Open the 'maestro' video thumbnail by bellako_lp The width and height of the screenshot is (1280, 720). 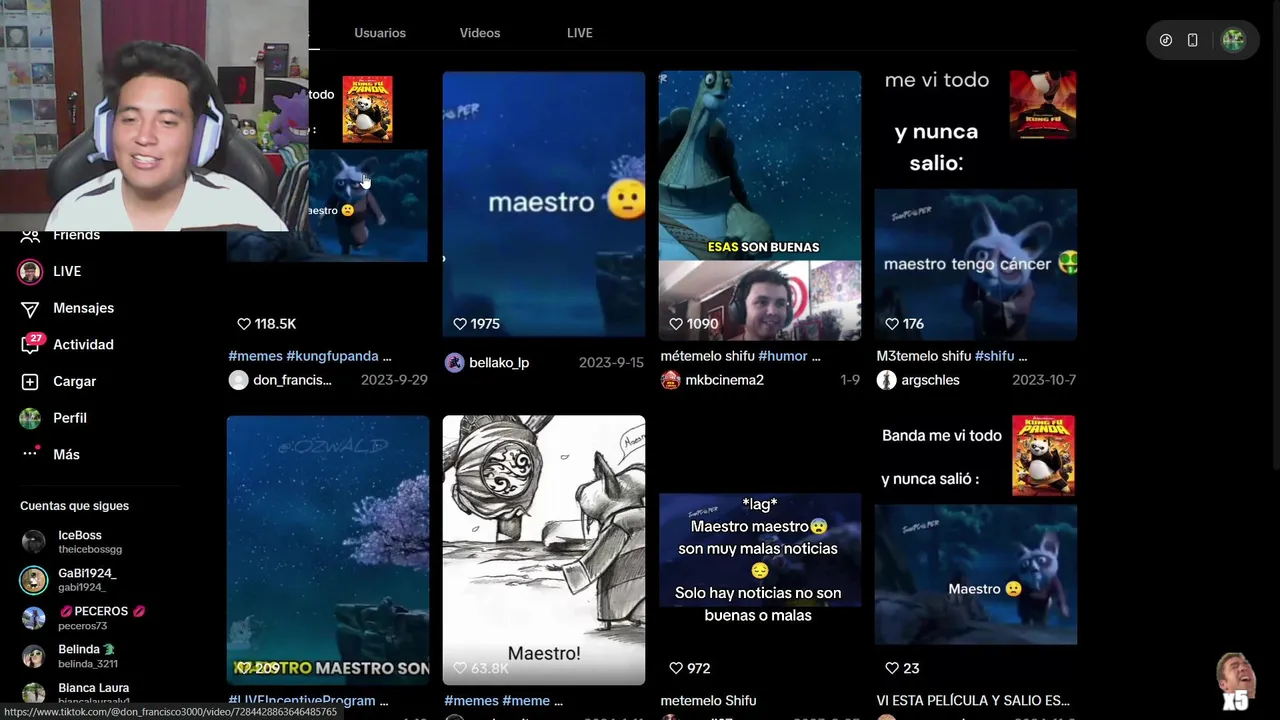[544, 204]
